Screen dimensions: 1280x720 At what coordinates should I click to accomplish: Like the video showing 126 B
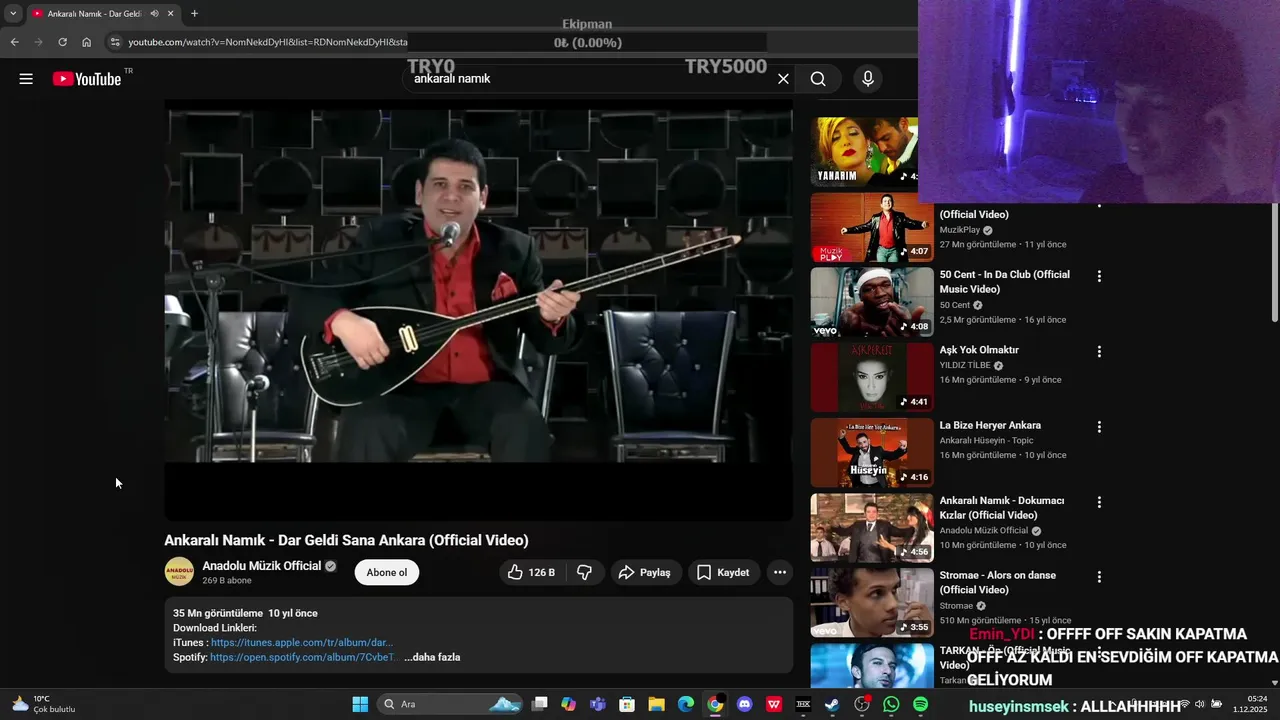tap(532, 573)
